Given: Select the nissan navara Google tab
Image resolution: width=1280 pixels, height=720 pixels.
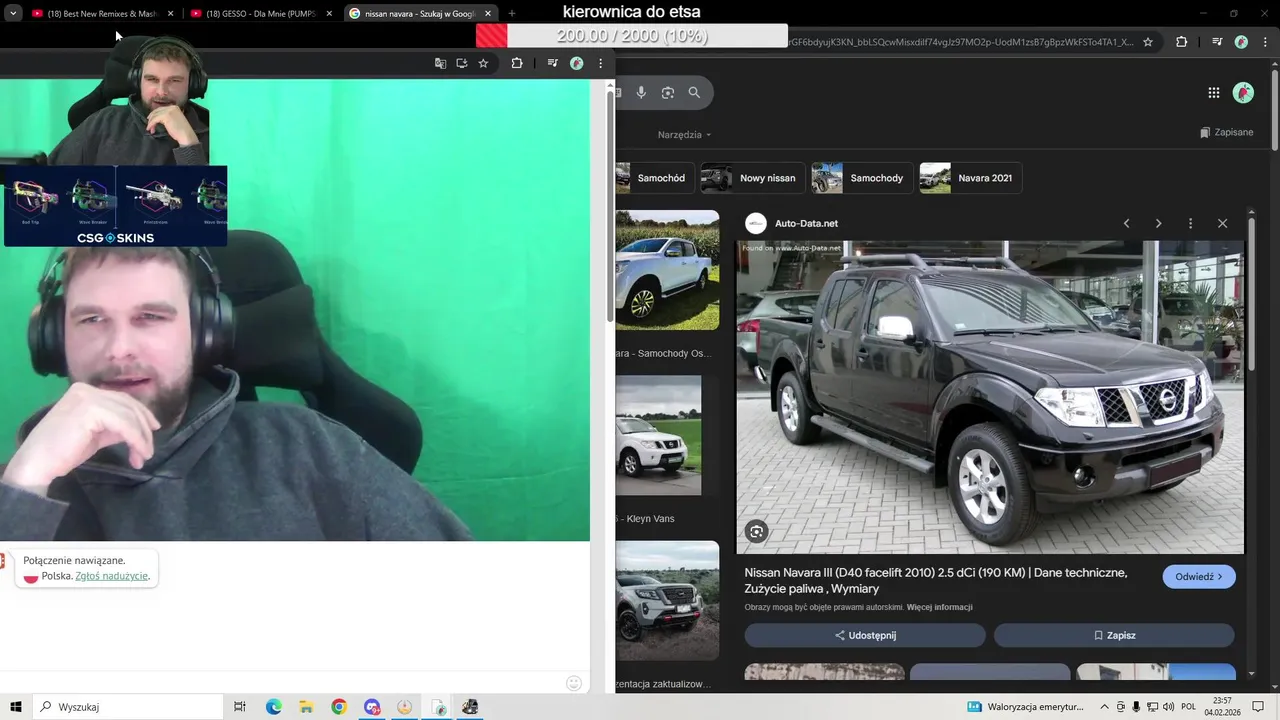Looking at the screenshot, I should [419, 14].
